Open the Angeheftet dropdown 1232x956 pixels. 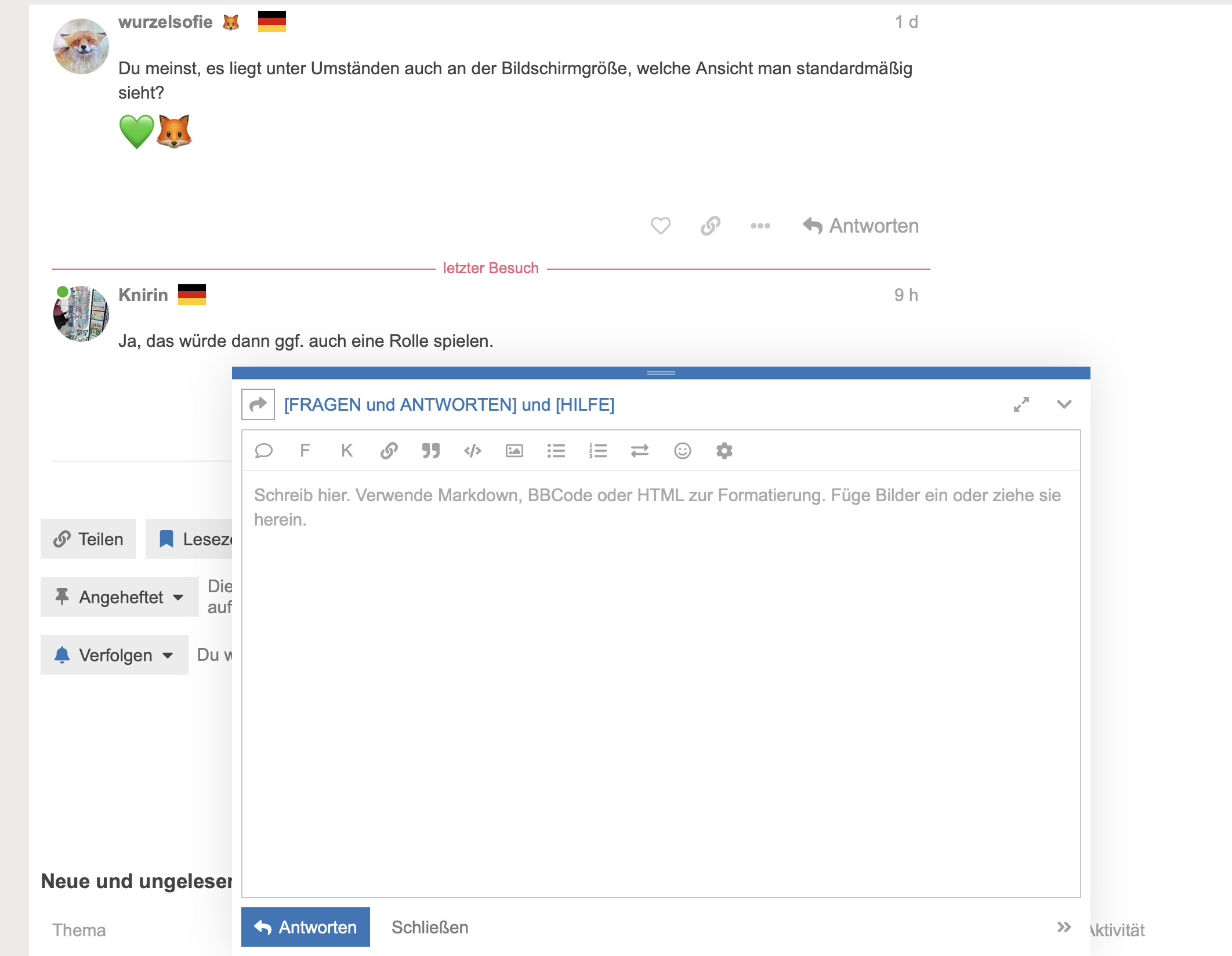tap(119, 597)
